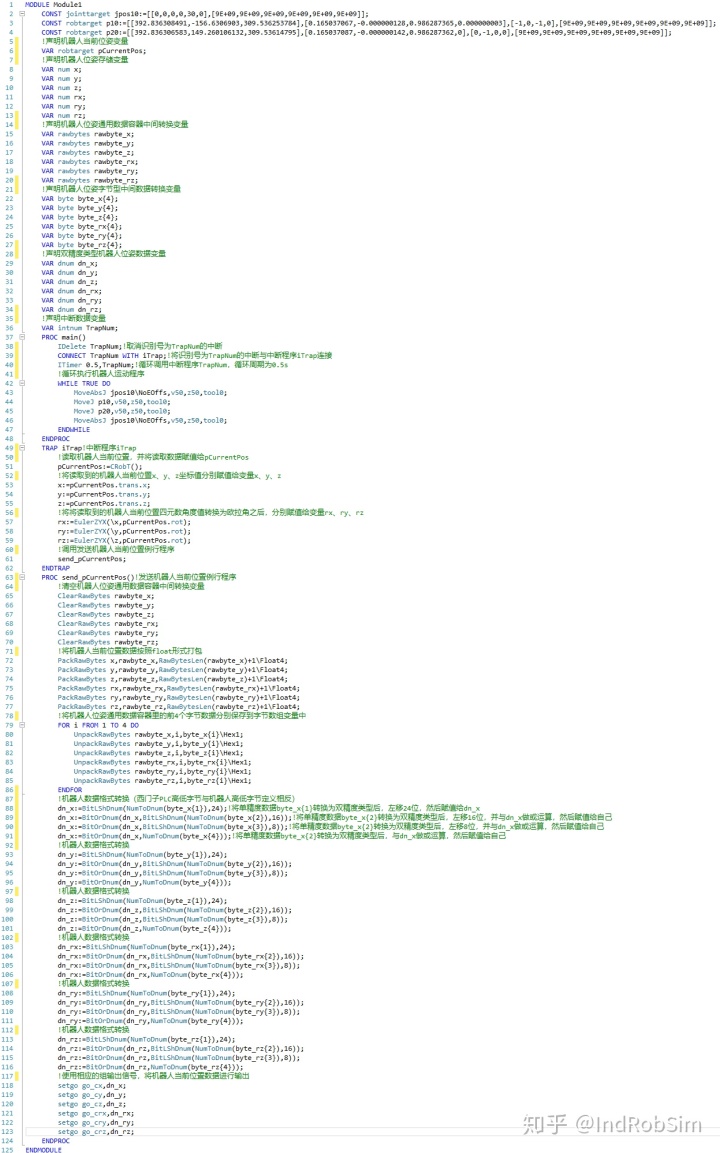The width and height of the screenshot is (720, 1153).
Task: Click 'dn_x:=BitLShDnum(NumToDnum(byte_x{1}),24)' line
Action: tap(269, 808)
